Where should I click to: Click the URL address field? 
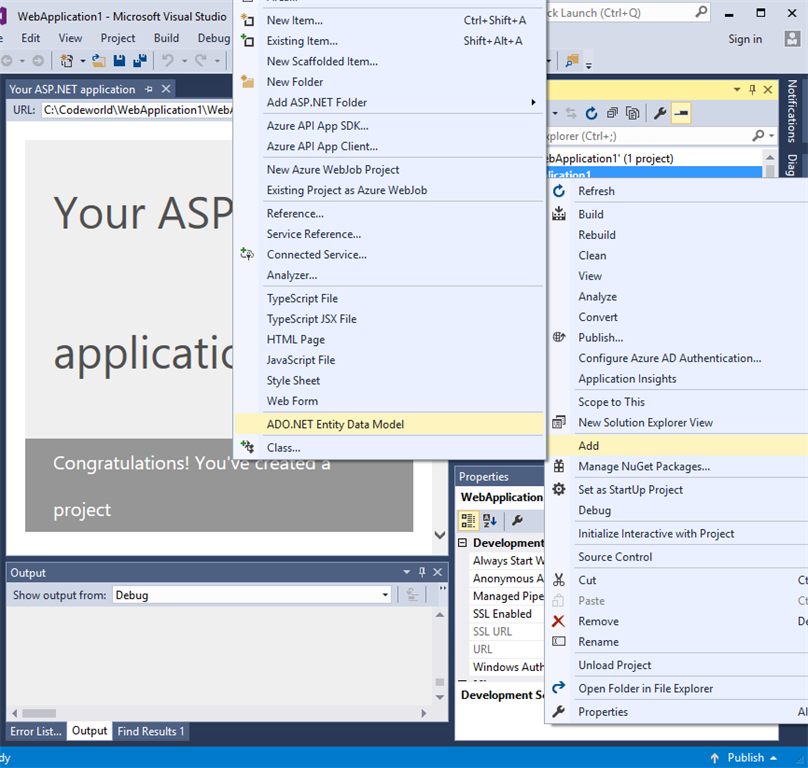[x=137, y=110]
